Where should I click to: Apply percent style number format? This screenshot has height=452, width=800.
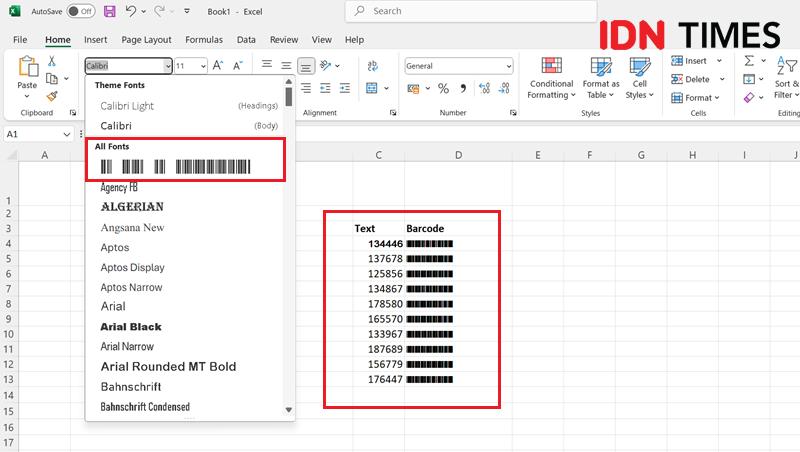(x=443, y=88)
